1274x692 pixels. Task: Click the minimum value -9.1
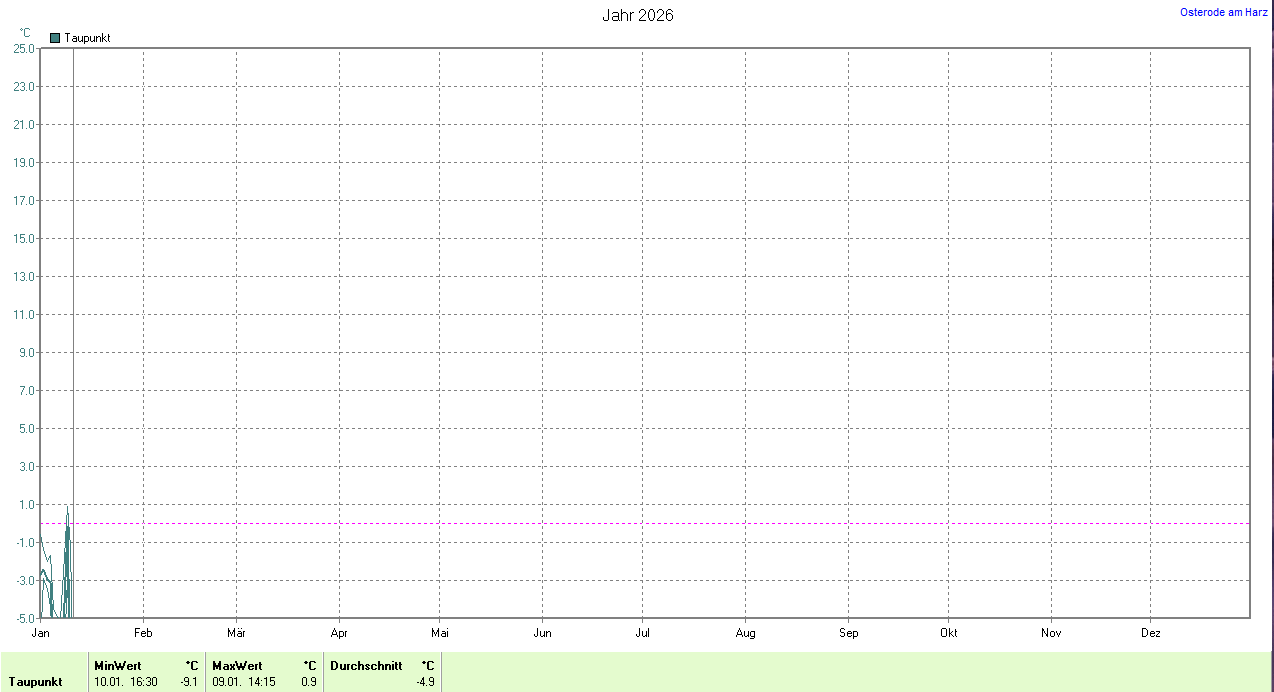click(188, 682)
